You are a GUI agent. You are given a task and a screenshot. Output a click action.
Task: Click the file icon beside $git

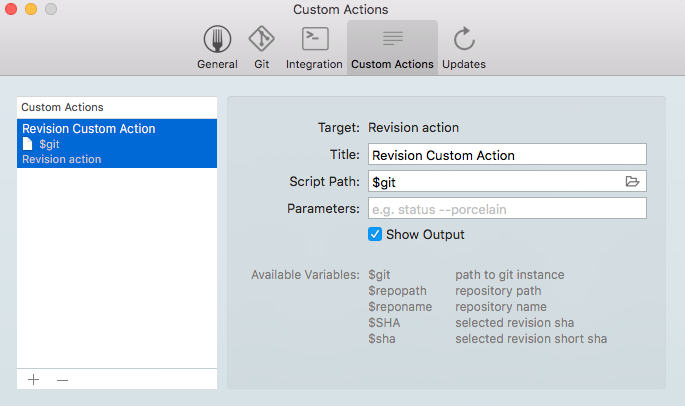point(27,144)
